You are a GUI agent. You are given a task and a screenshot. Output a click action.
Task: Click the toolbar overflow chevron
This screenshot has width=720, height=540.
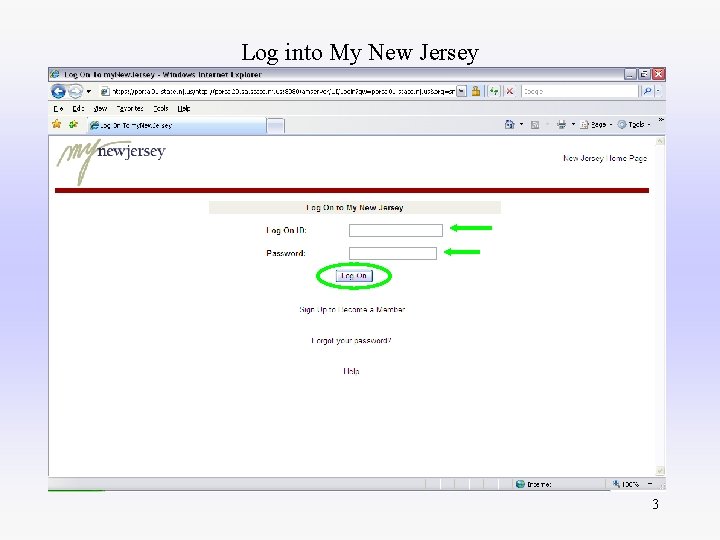click(661, 120)
